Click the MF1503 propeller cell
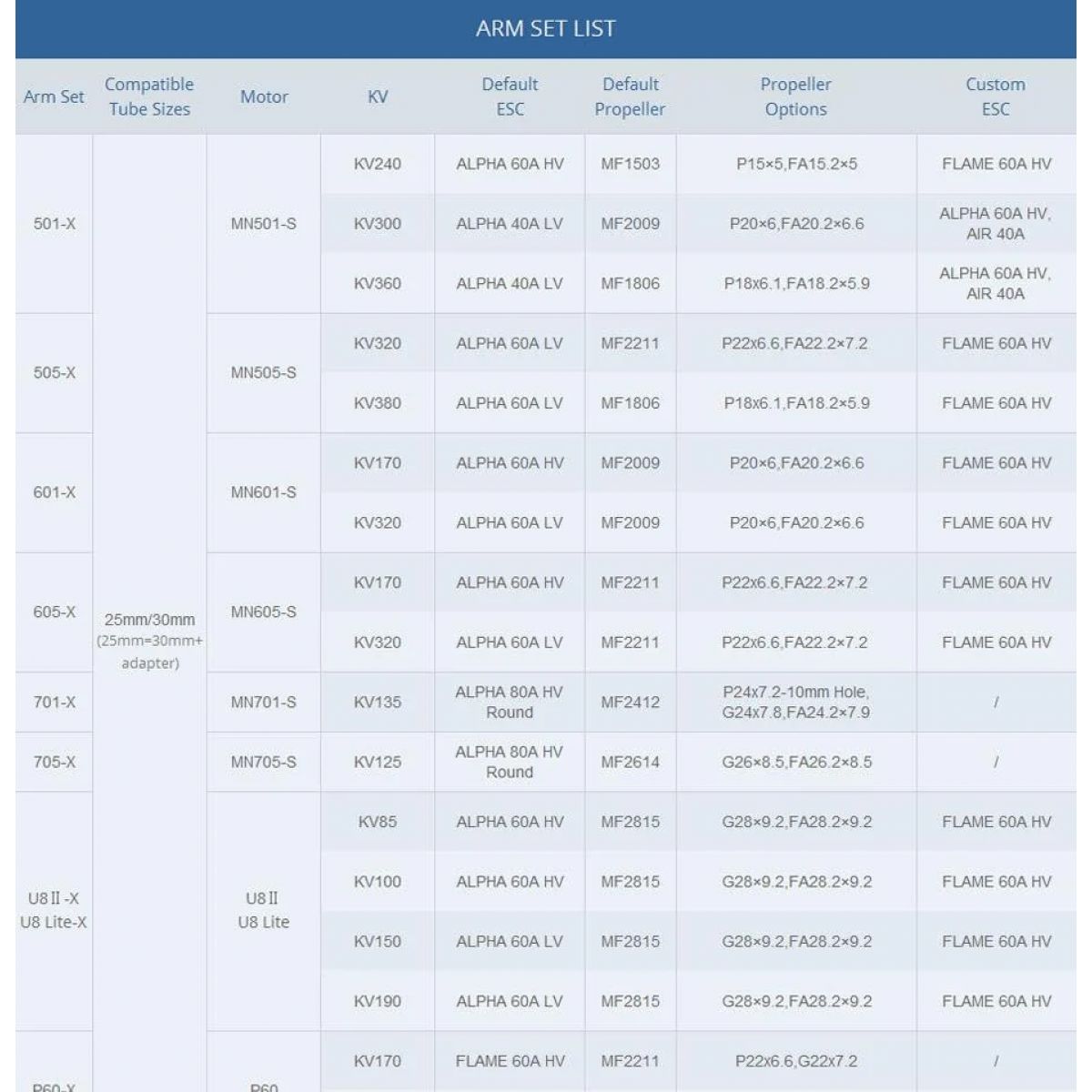The image size is (1092, 1092). pyautogui.click(x=630, y=164)
